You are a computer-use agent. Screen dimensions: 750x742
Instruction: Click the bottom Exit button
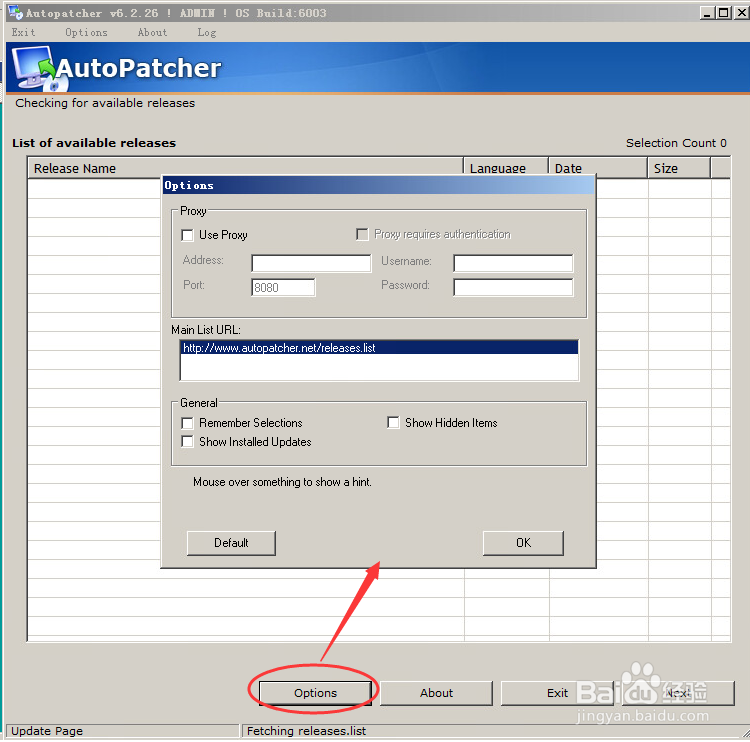coord(557,693)
